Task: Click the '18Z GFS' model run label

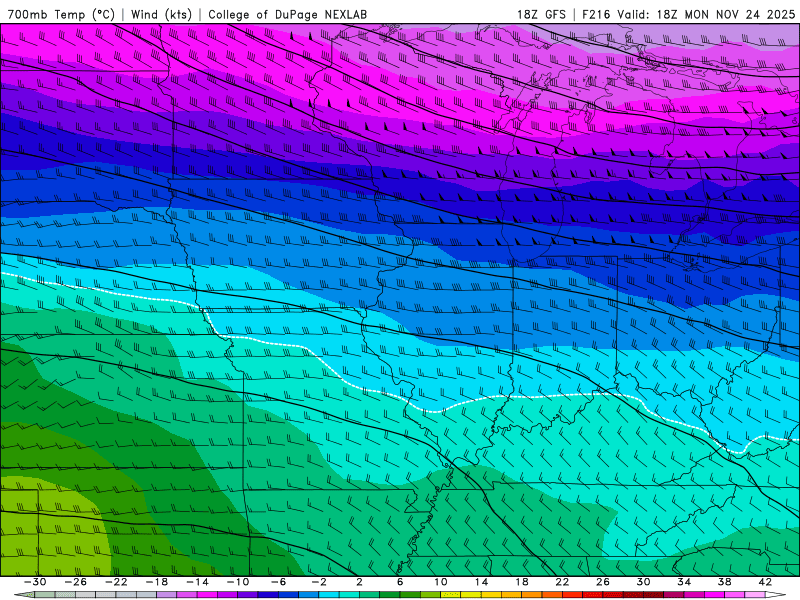Action: 541,14
